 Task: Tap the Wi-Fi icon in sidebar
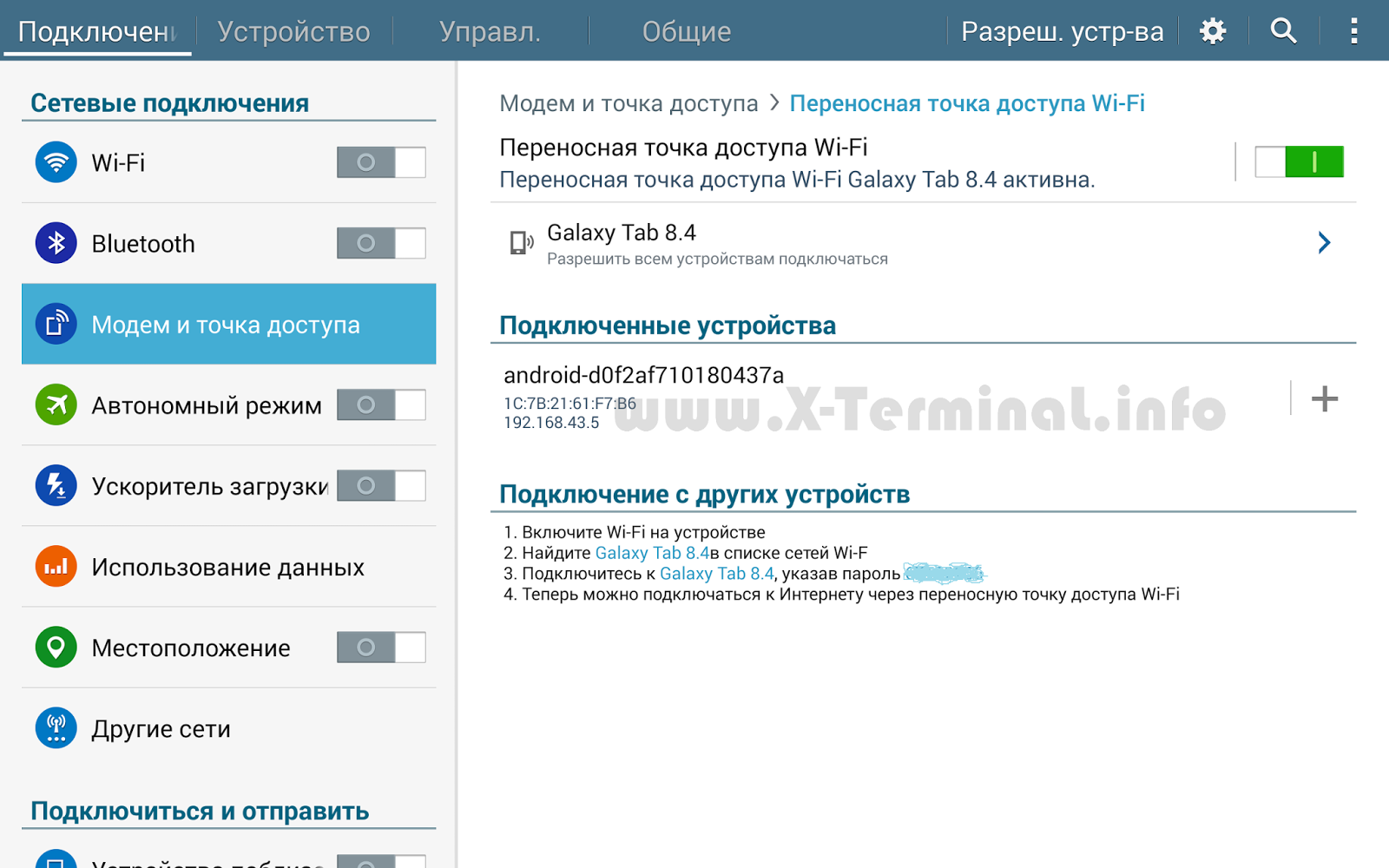(56, 162)
